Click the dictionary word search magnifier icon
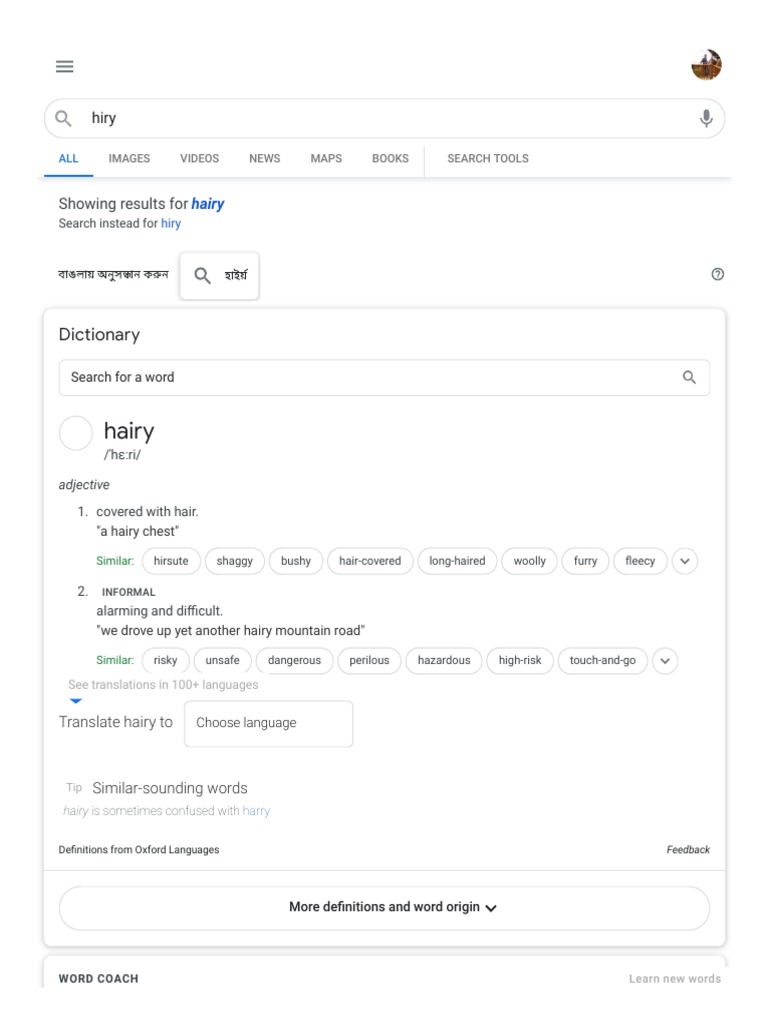768x1024 pixels. tap(689, 377)
